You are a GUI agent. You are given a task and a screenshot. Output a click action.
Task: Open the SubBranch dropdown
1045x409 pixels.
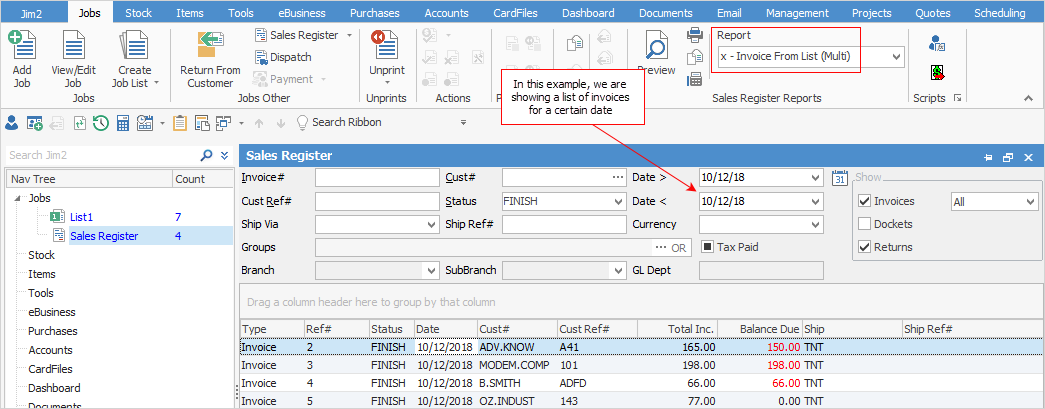click(617, 270)
